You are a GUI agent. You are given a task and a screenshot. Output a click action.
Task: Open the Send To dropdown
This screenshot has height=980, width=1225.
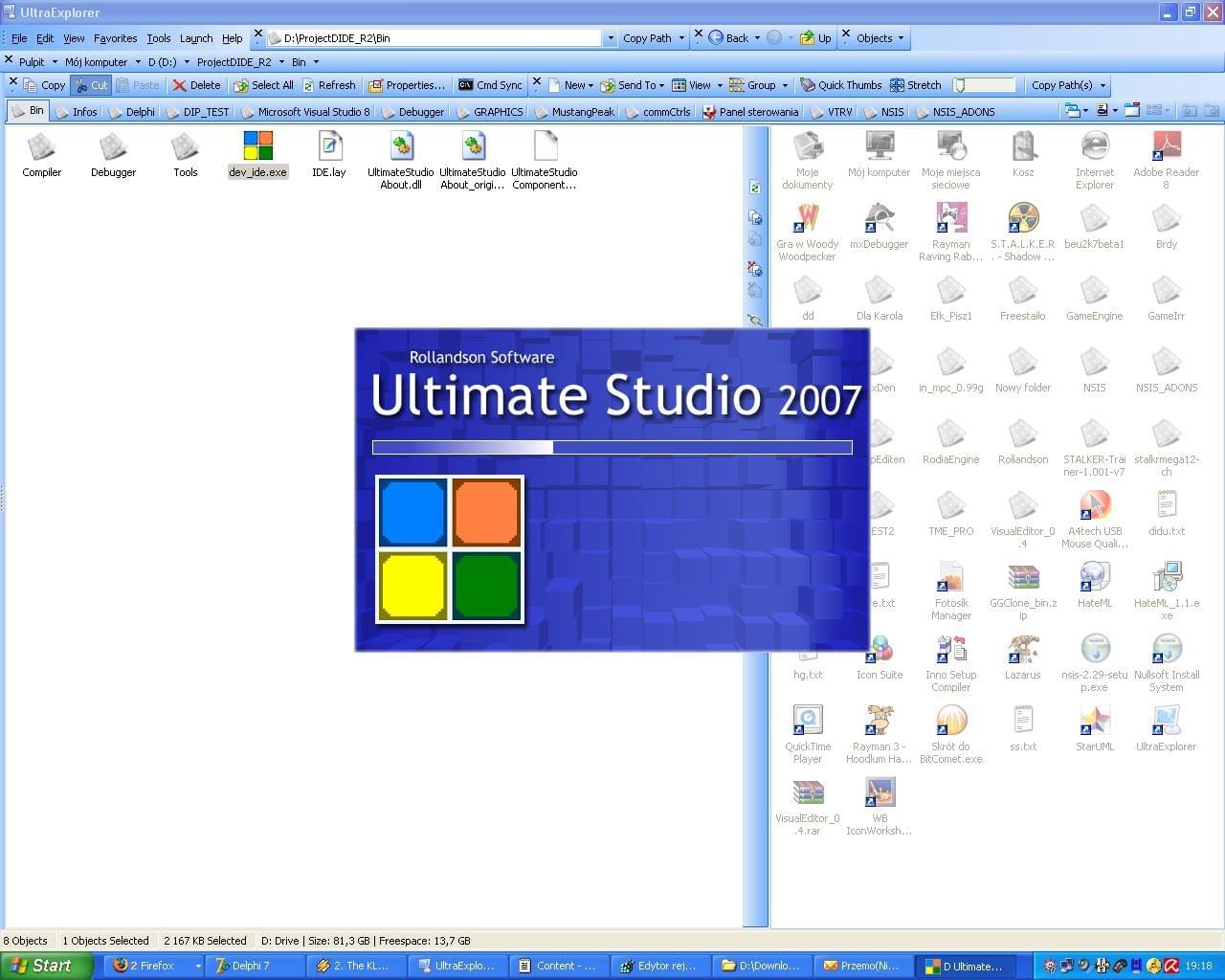coord(633,85)
